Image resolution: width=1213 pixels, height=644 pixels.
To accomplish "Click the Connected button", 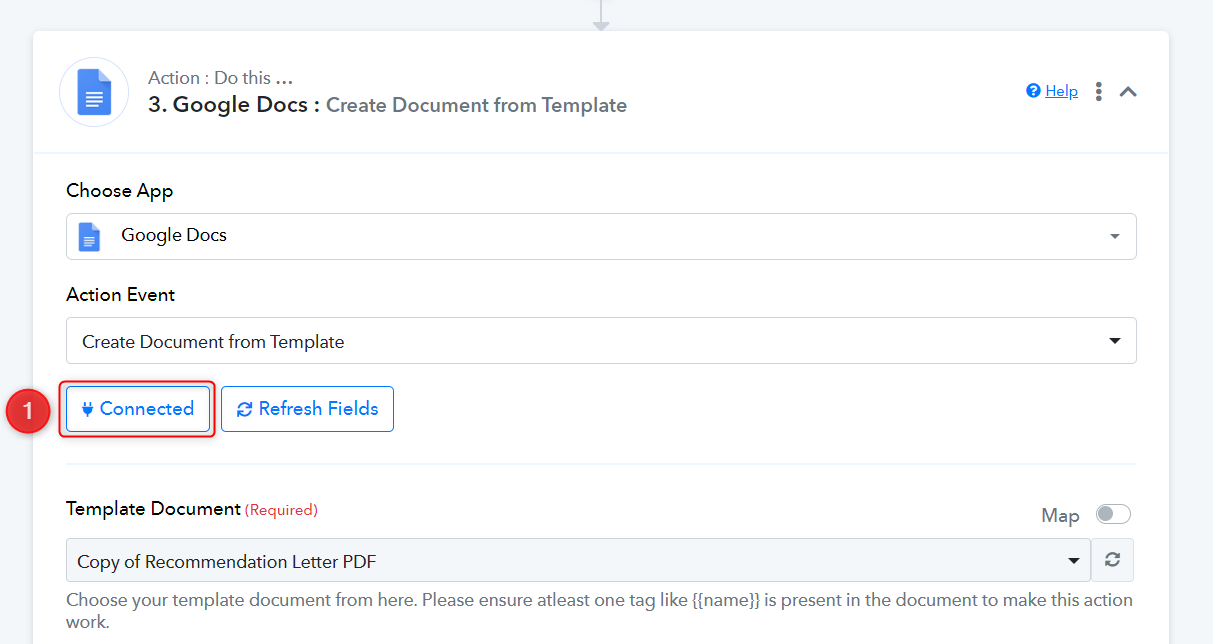I will click(138, 409).
